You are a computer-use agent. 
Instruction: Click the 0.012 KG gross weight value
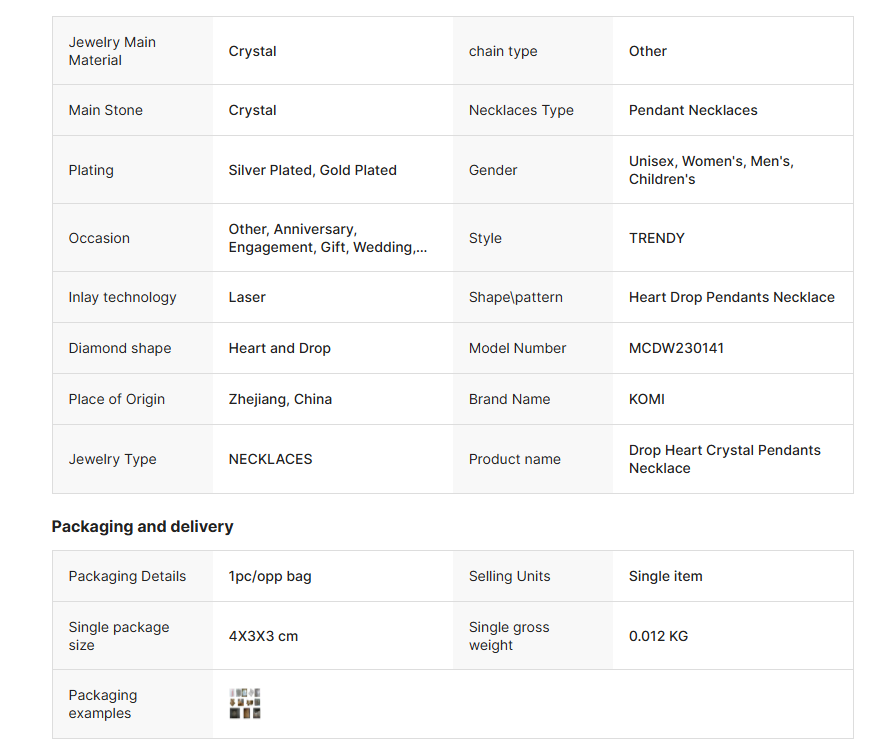click(658, 636)
